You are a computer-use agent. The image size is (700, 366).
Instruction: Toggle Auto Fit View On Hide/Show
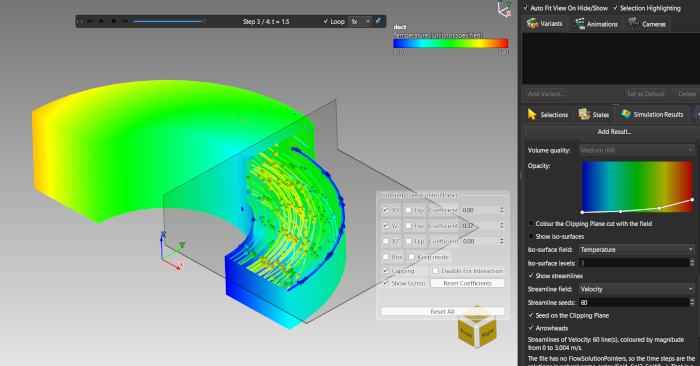pyautogui.click(x=525, y=8)
